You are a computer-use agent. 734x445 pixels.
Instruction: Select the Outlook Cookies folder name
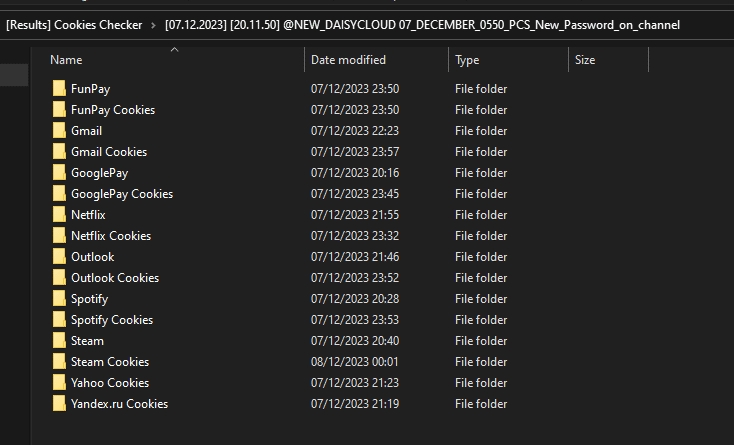(x=115, y=278)
